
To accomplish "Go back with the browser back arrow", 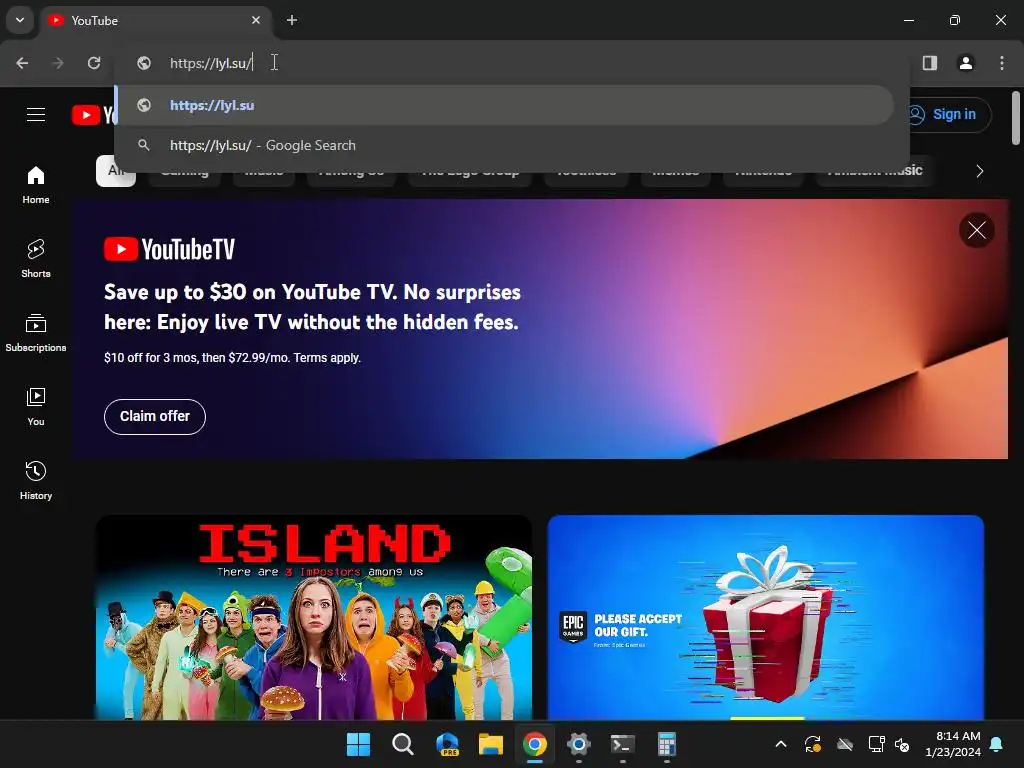I will point(22,63).
